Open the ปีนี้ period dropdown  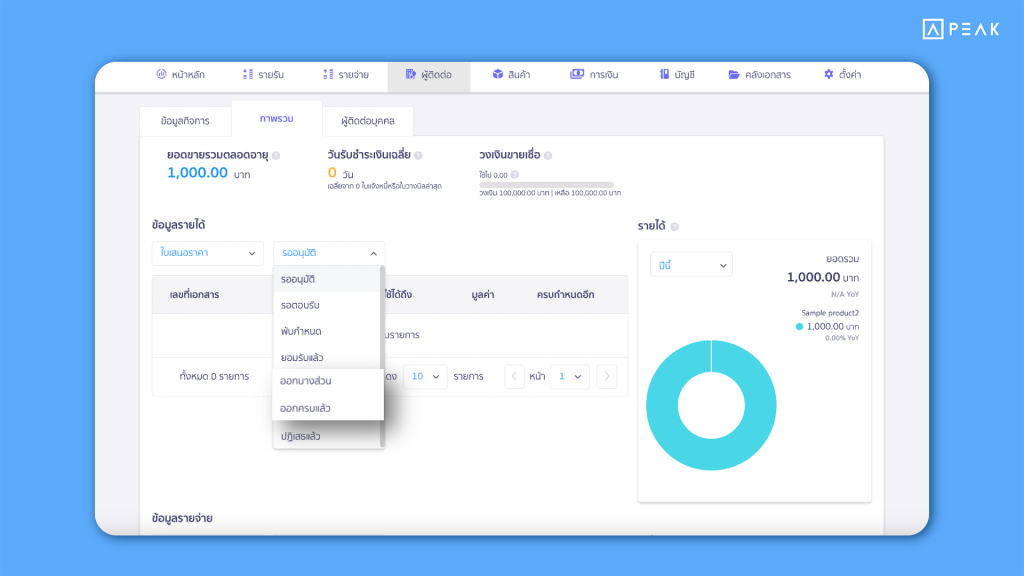pyautogui.click(x=691, y=265)
